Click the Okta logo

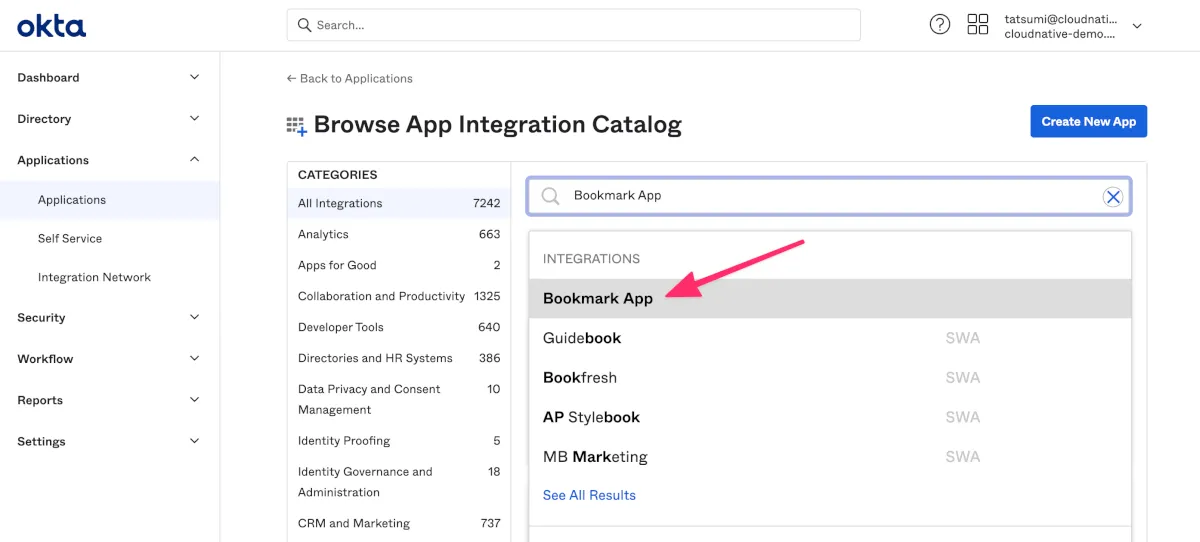[51, 26]
